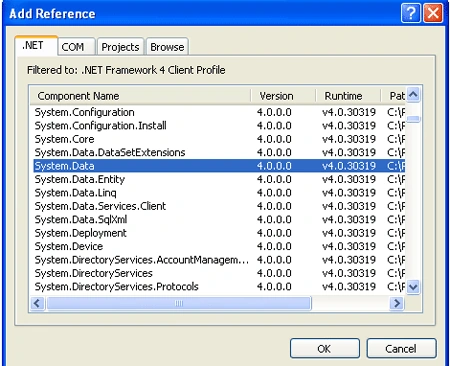Click the horizontal scrollbar left arrow
450x366 pixels.
pos(37,303)
